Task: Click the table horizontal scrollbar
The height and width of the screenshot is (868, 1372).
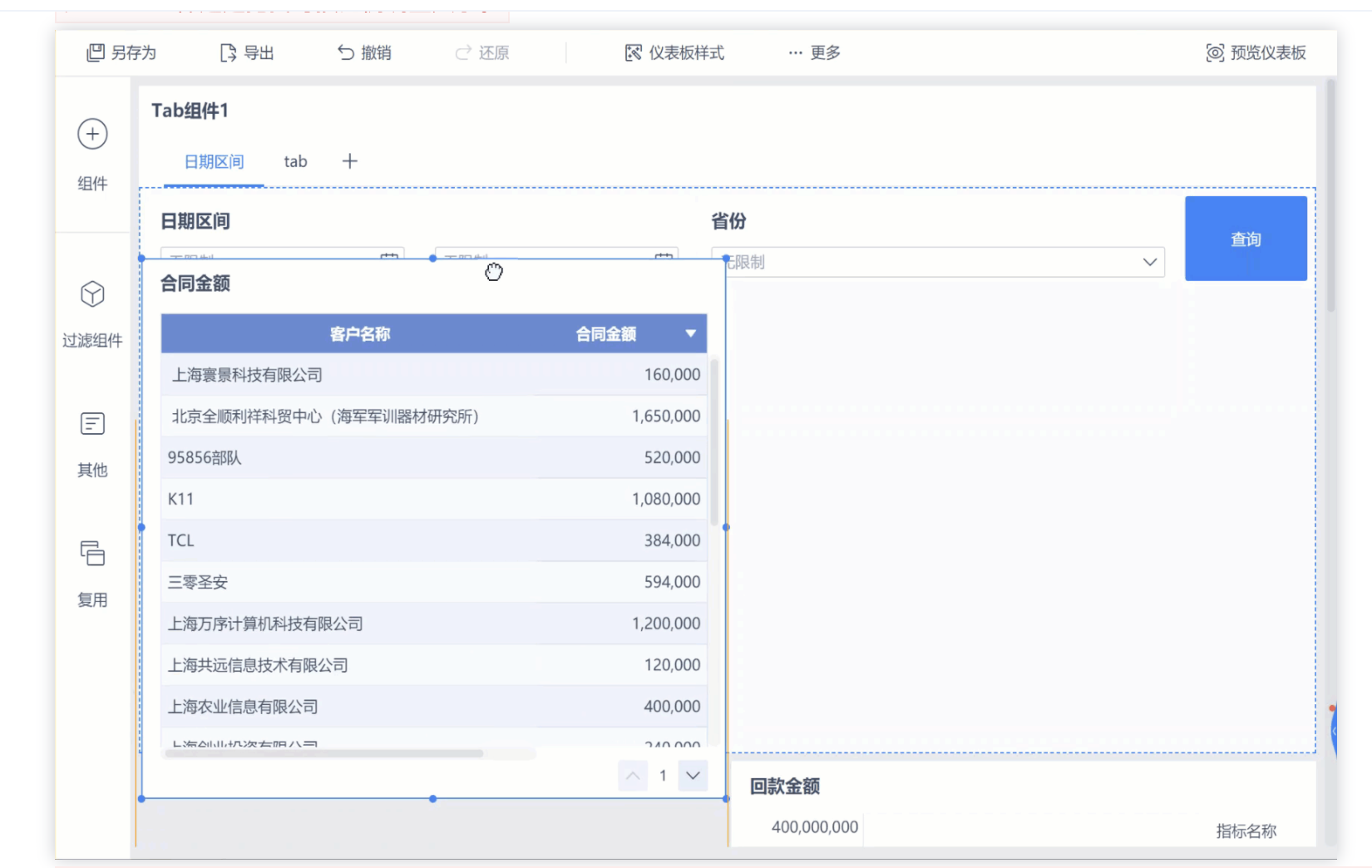Action: pos(324,753)
